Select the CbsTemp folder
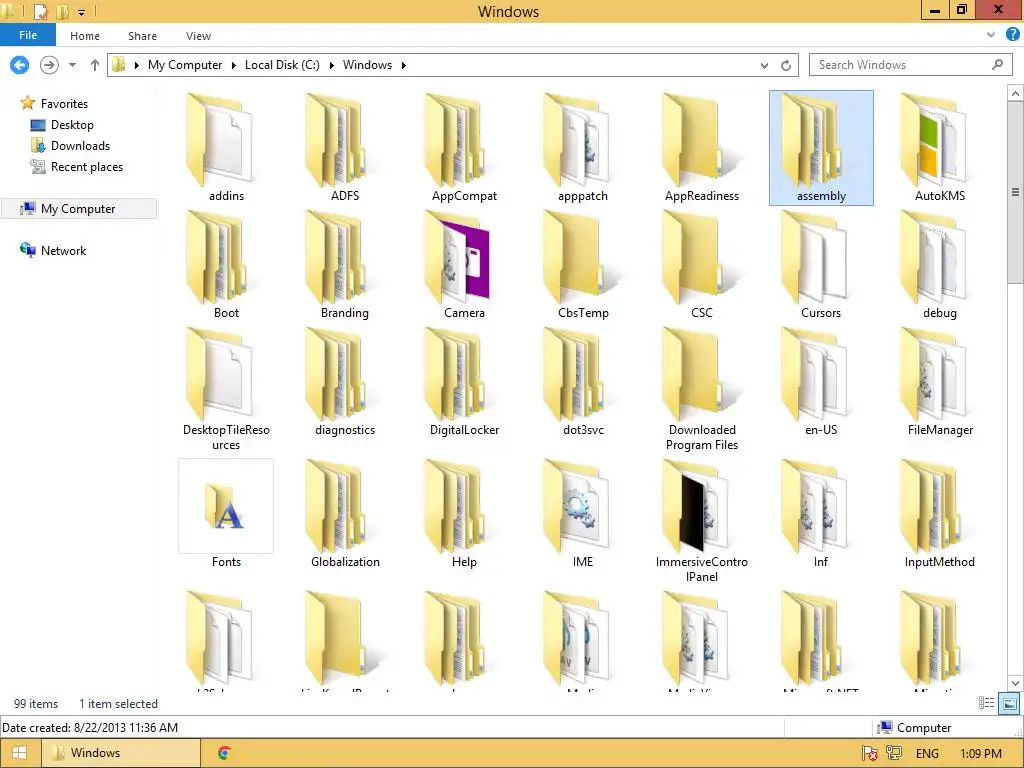The image size is (1024, 768). pos(583,264)
